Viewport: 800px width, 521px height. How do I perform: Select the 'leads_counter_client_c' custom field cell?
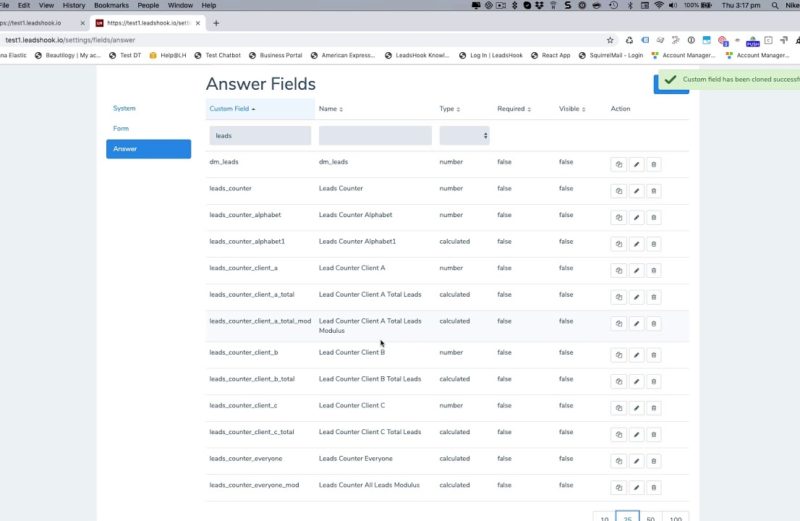coord(243,406)
